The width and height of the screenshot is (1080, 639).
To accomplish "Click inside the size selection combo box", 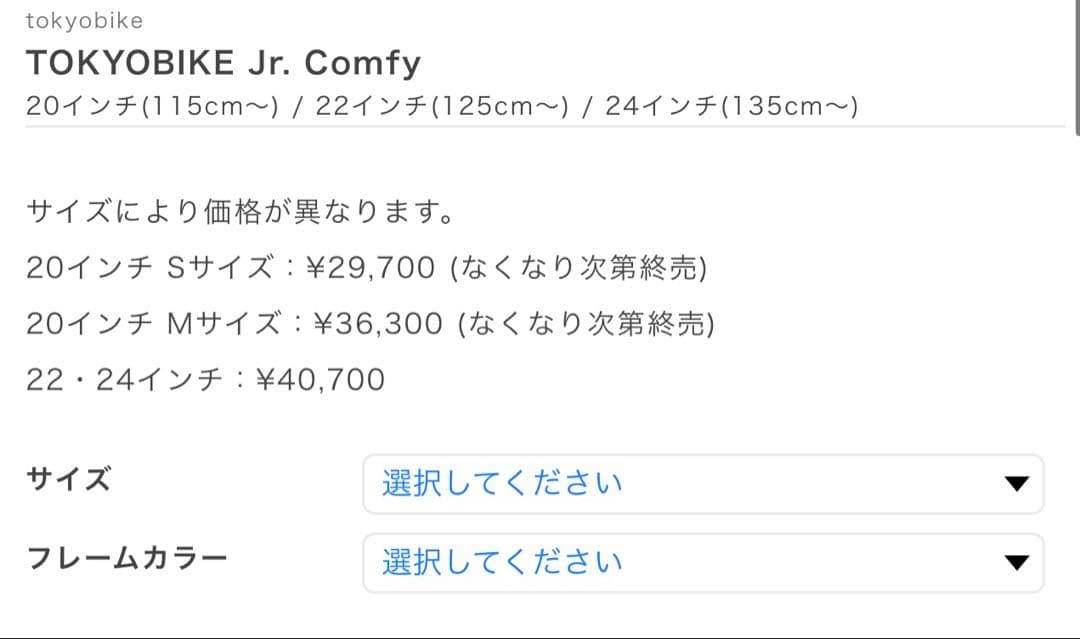I will click(700, 483).
